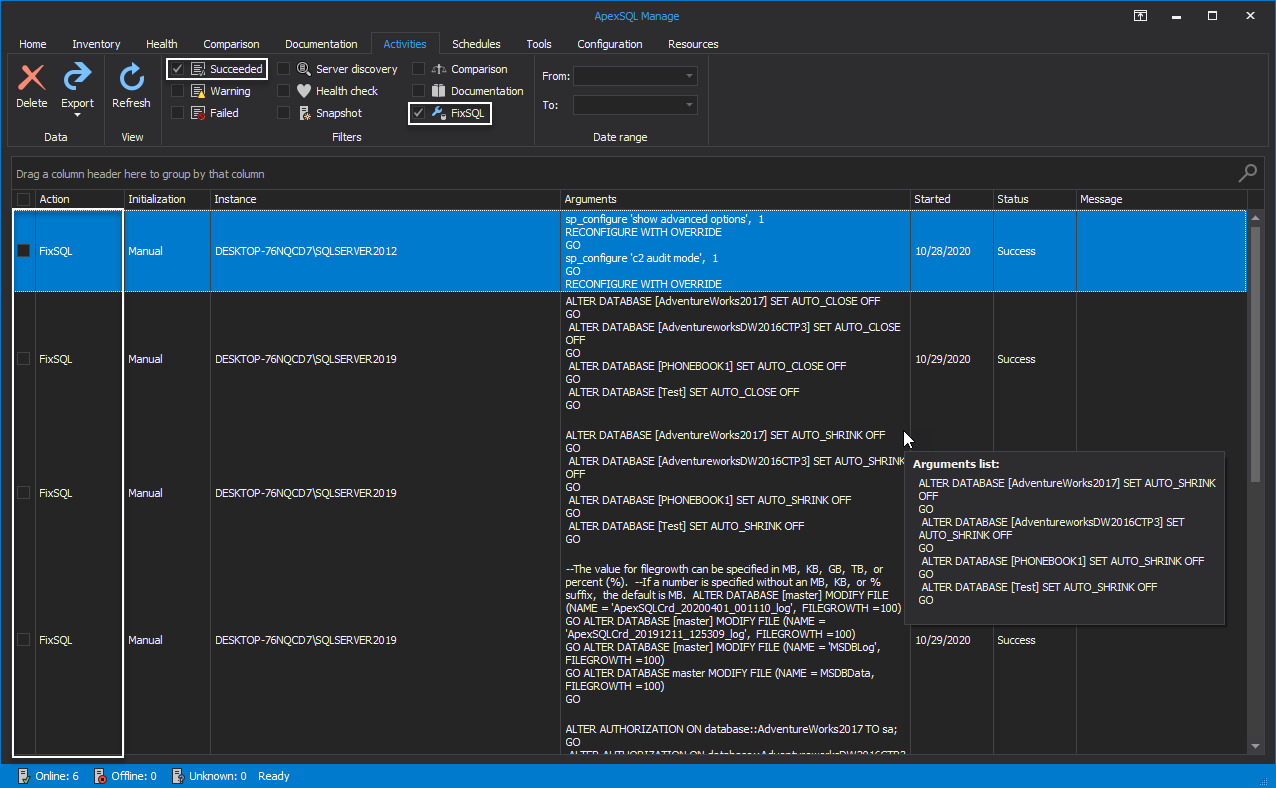Click the Unknown servers status icon
Image resolution: width=1276 pixels, height=788 pixels.
177,776
